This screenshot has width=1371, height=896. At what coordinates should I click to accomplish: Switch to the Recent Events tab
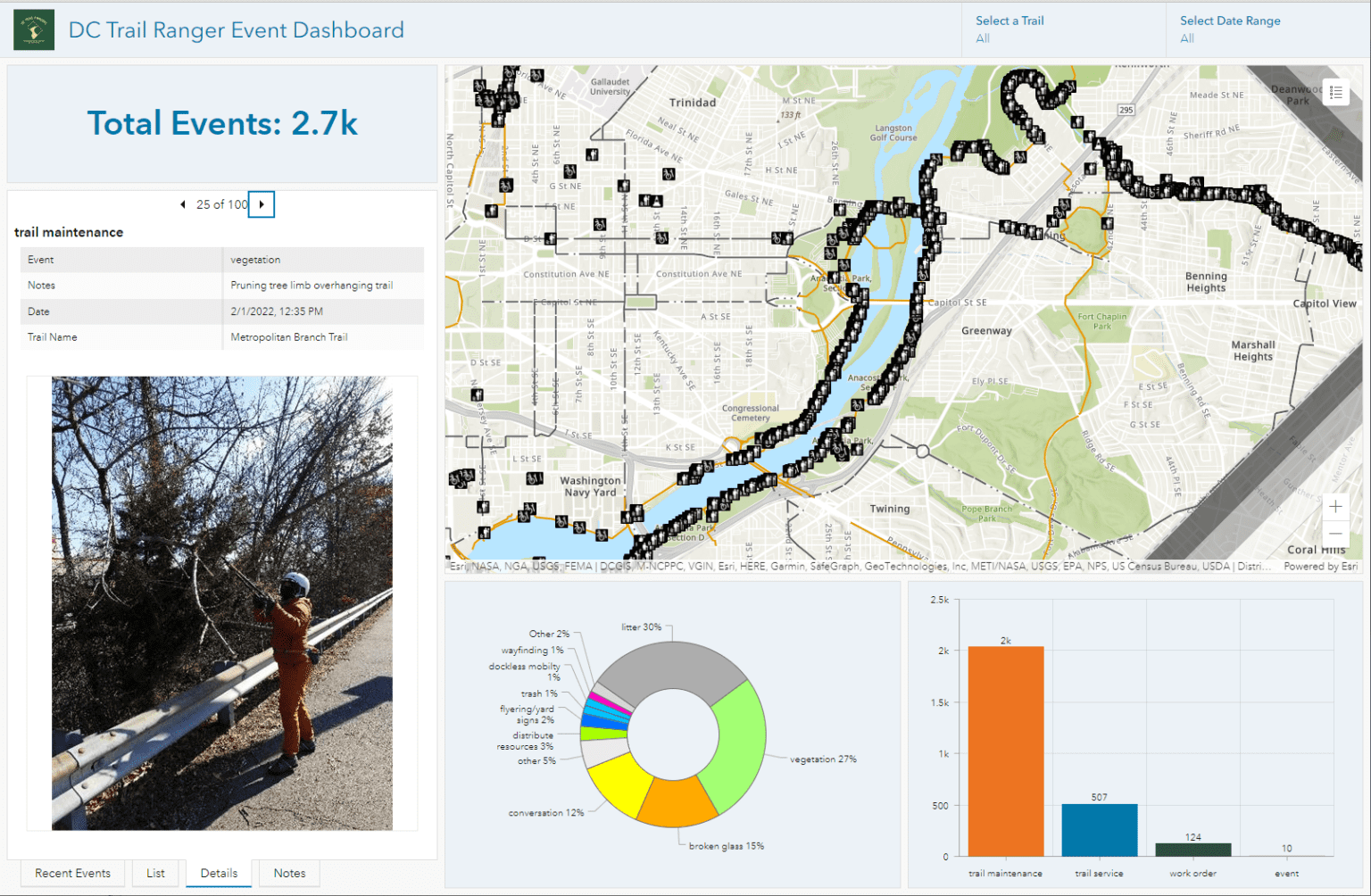click(71, 873)
